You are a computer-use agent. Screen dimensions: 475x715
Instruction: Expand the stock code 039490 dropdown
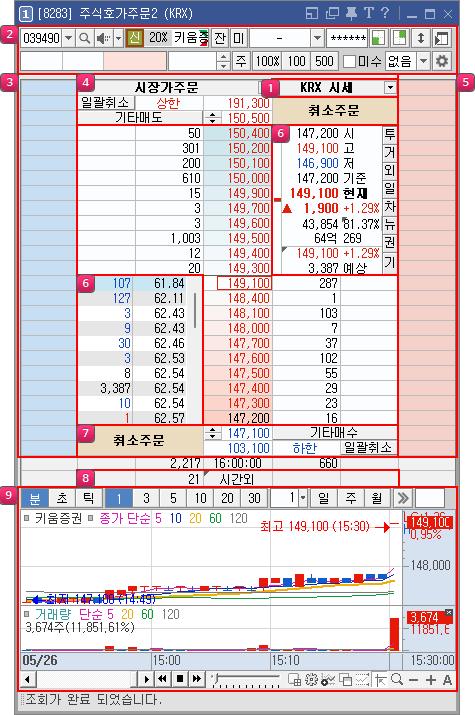(x=68, y=38)
